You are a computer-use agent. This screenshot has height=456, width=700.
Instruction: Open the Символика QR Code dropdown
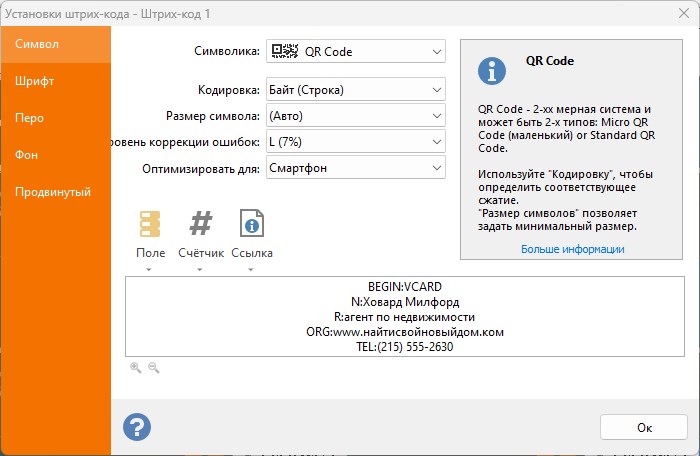click(355, 51)
